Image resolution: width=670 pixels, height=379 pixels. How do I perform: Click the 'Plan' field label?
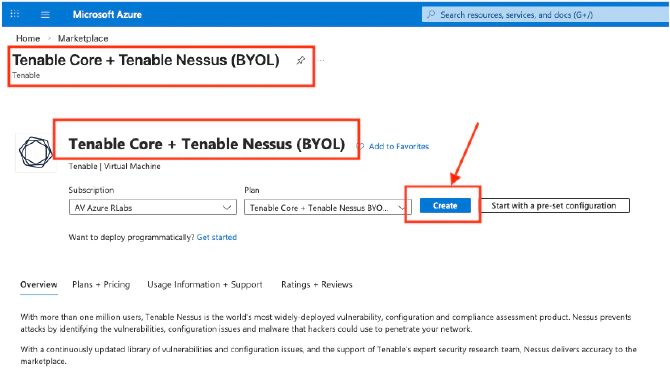tap(252, 190)
